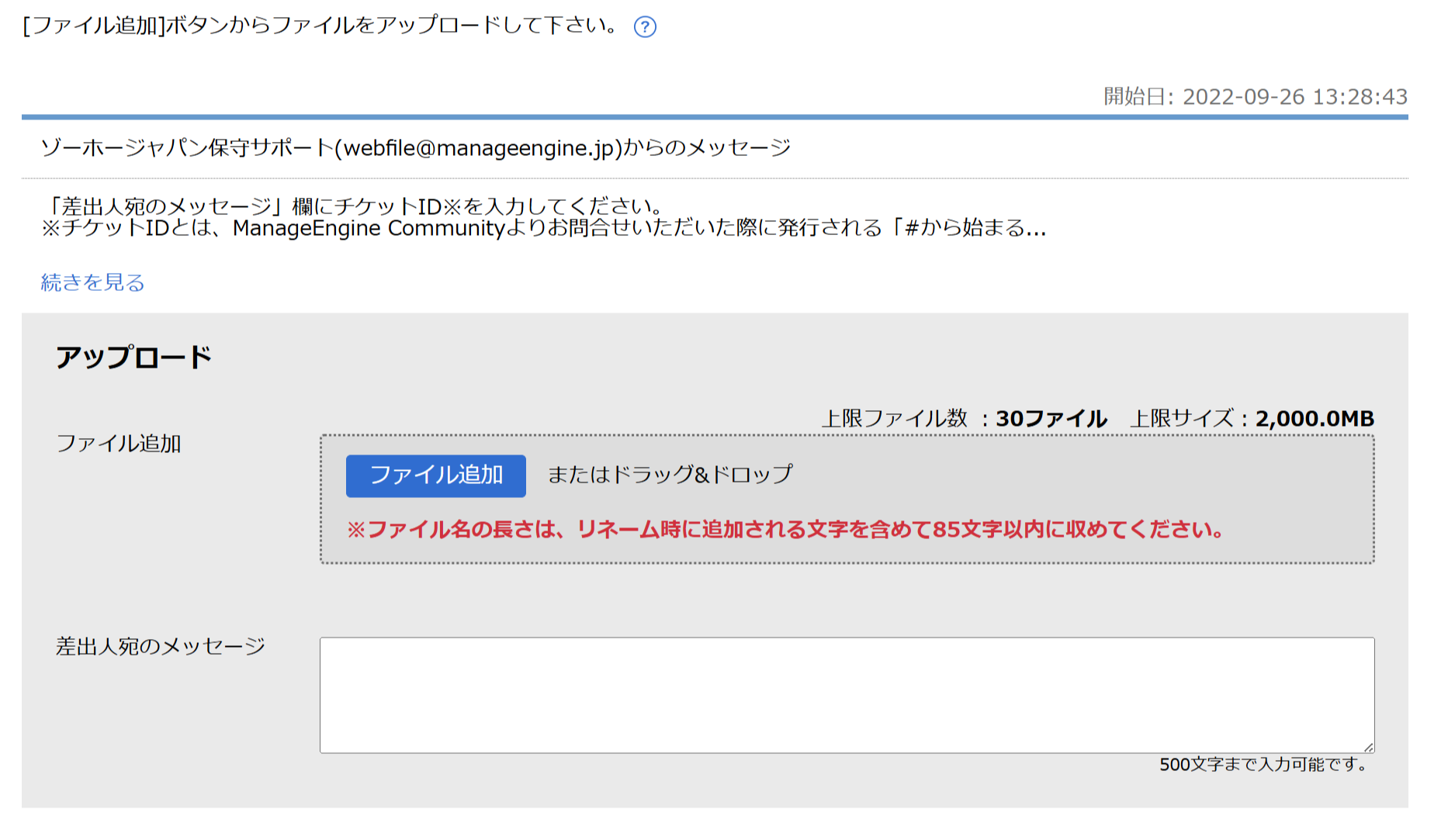This screenshot has height=840, width=1448.
Task: Click the チケットID※を入力してください message line
Action: (x=354, y=206)
